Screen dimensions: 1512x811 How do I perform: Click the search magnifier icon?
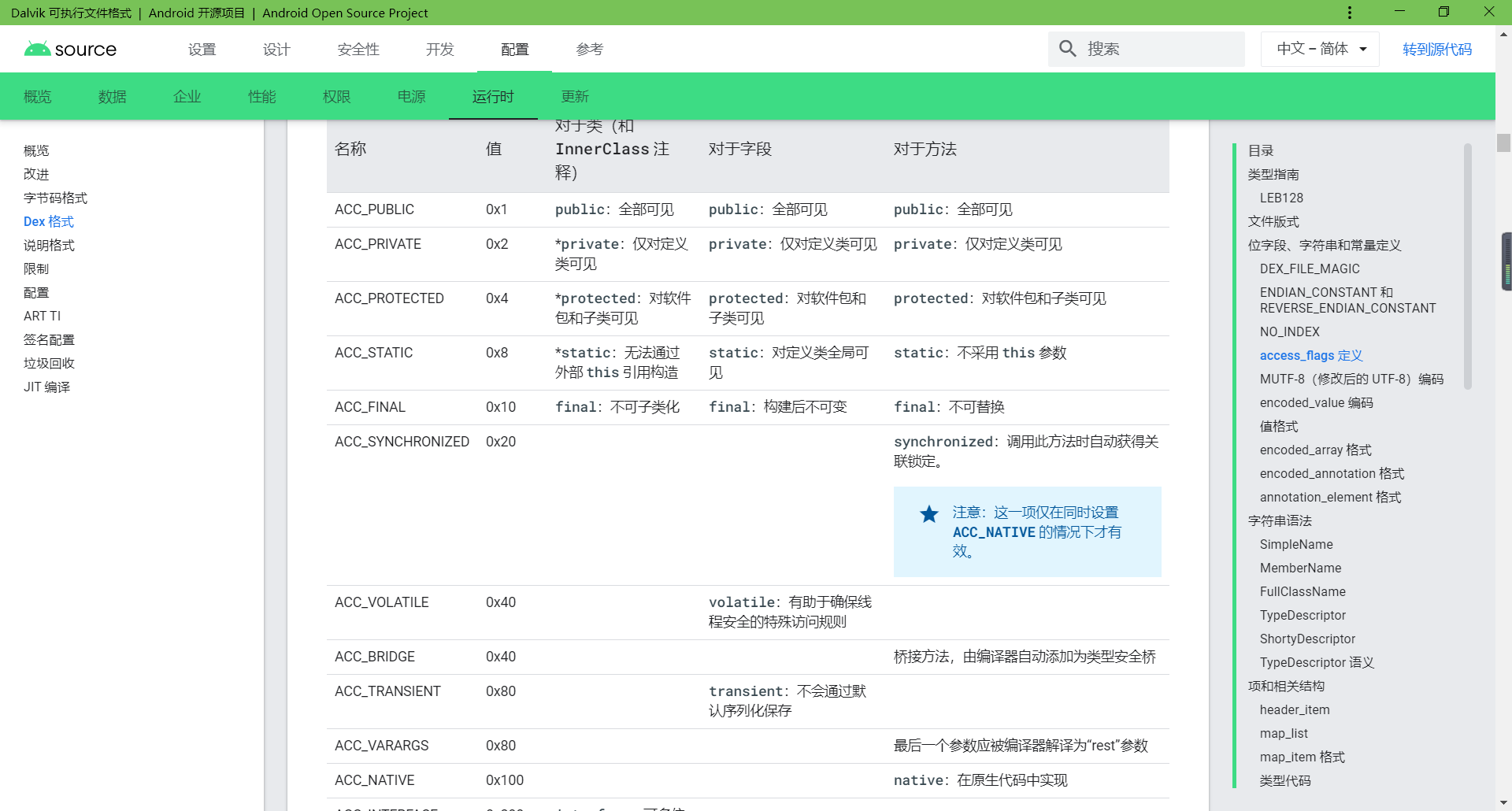click(x=1067, y=48)
